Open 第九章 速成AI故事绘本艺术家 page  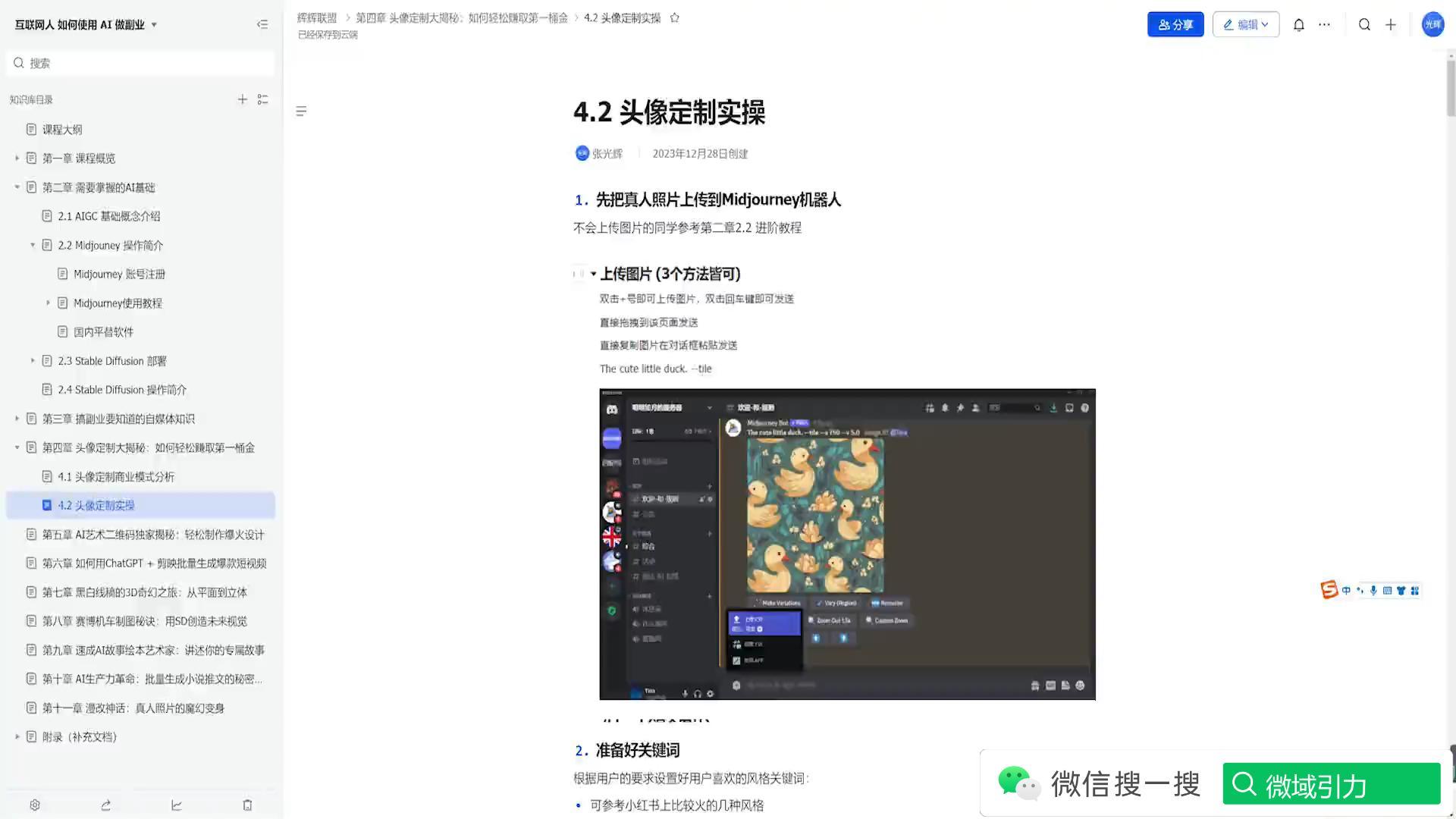point(153,650)
